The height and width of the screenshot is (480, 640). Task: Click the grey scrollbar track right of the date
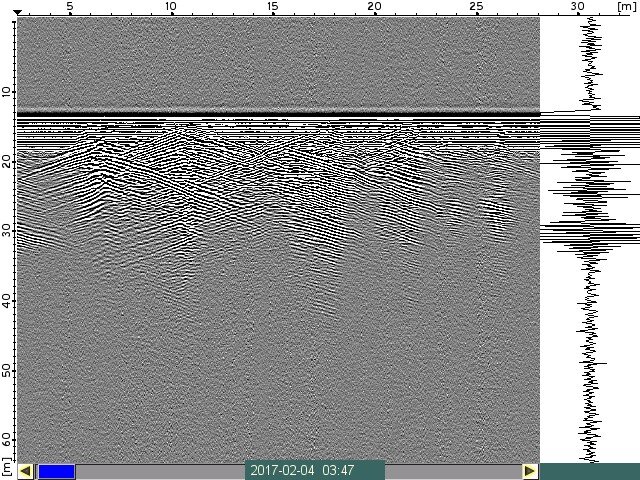pyautogui.click(x=453, y=471)
